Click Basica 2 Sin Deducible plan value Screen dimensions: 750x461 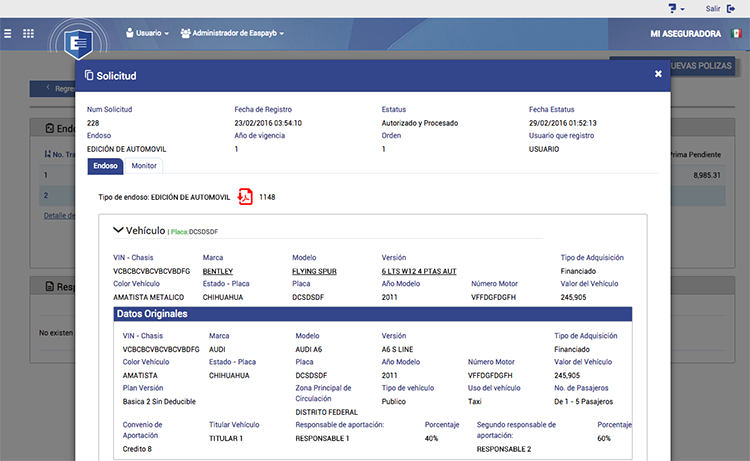[x=159, y=401]
